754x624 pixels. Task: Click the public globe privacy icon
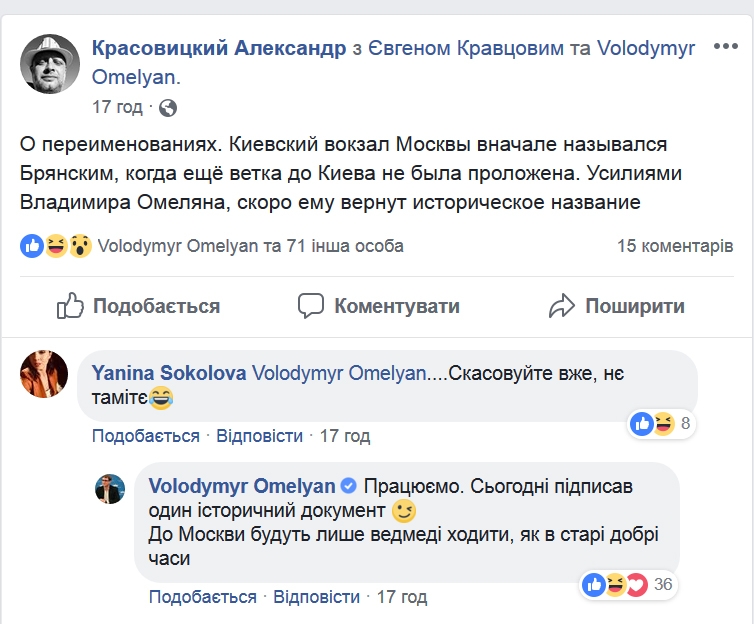coord(167,107)
